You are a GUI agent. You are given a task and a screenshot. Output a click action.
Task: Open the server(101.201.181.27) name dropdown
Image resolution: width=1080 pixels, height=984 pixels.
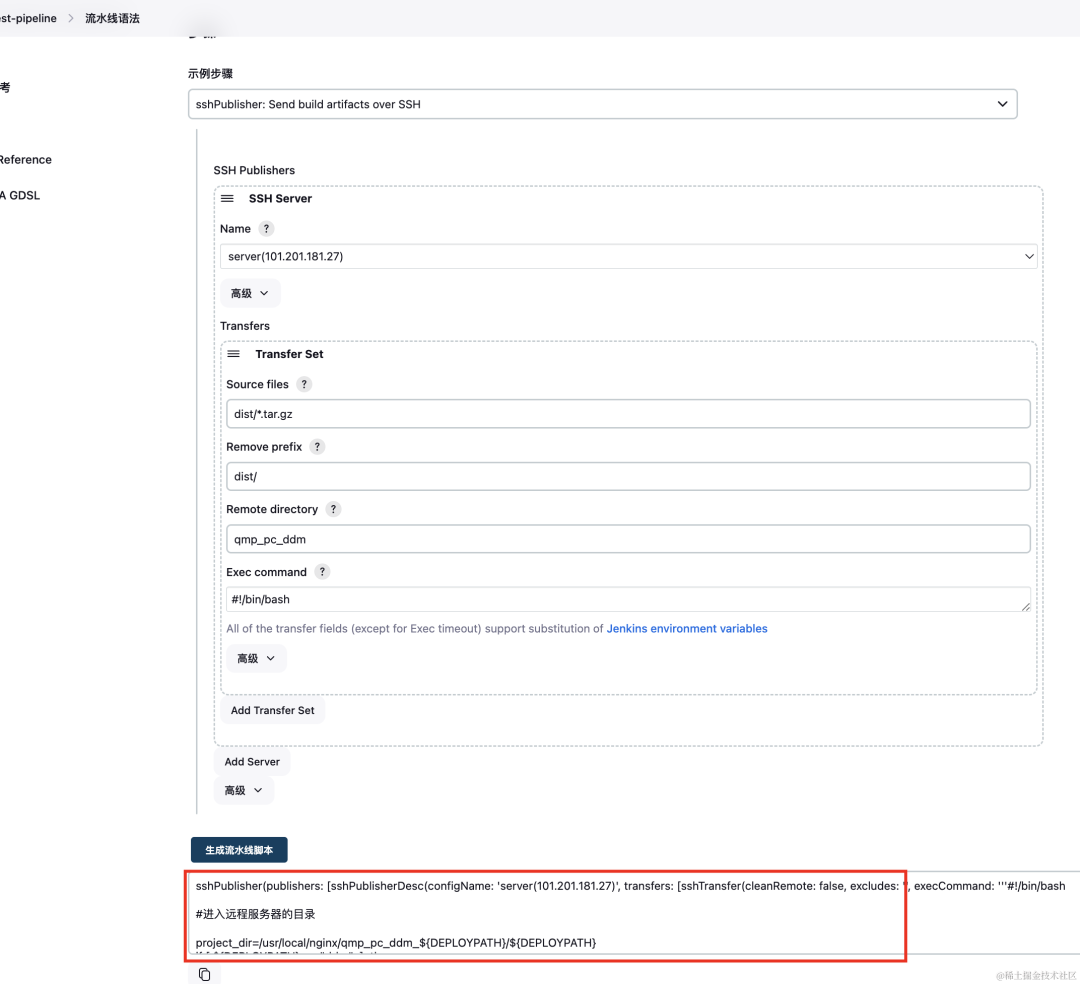coord(629,256)
